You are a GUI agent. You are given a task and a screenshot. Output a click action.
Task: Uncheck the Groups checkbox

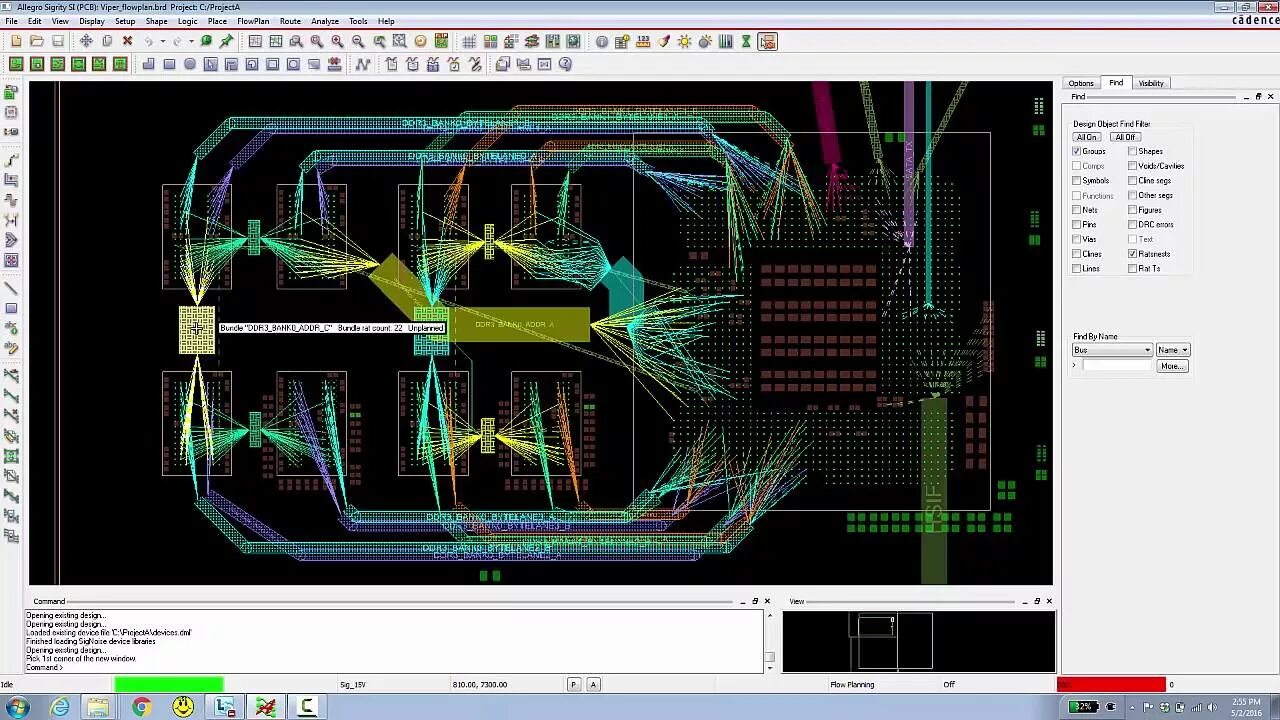click(1077, 151)
